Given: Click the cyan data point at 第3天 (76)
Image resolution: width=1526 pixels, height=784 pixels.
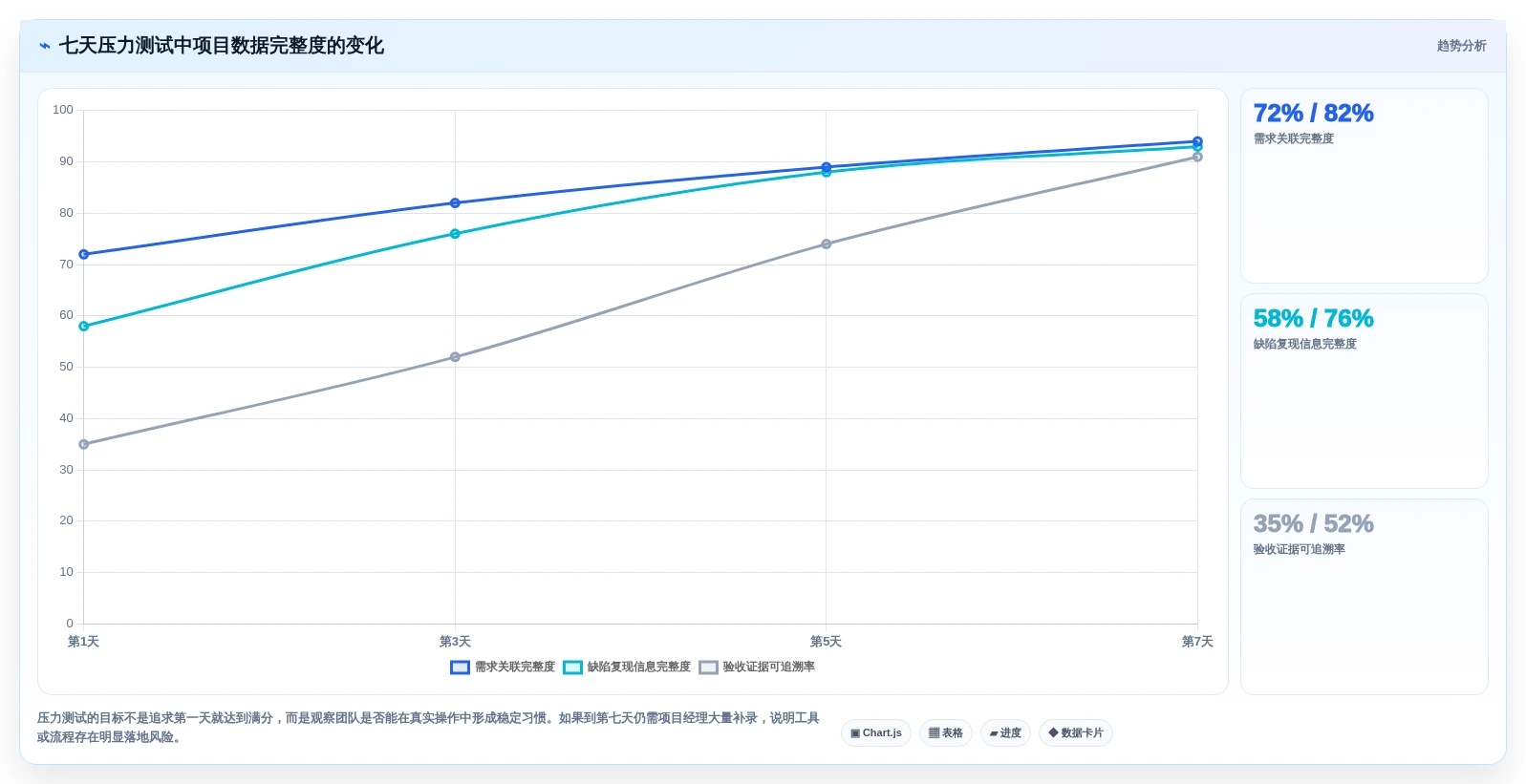Looking at the screenshot, I should click(x=455, y=234).
